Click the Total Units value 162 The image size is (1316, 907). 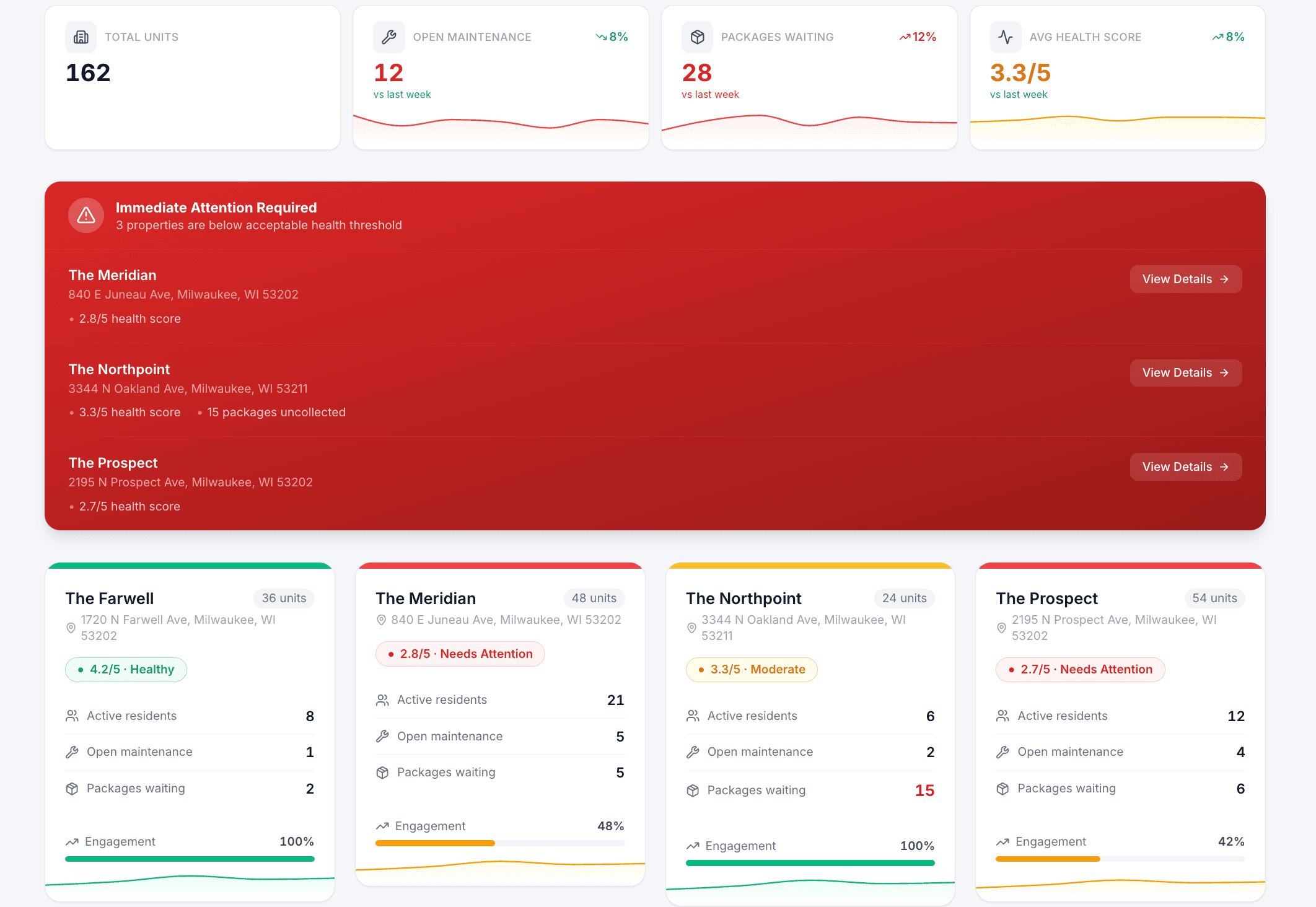pos(88,73)
